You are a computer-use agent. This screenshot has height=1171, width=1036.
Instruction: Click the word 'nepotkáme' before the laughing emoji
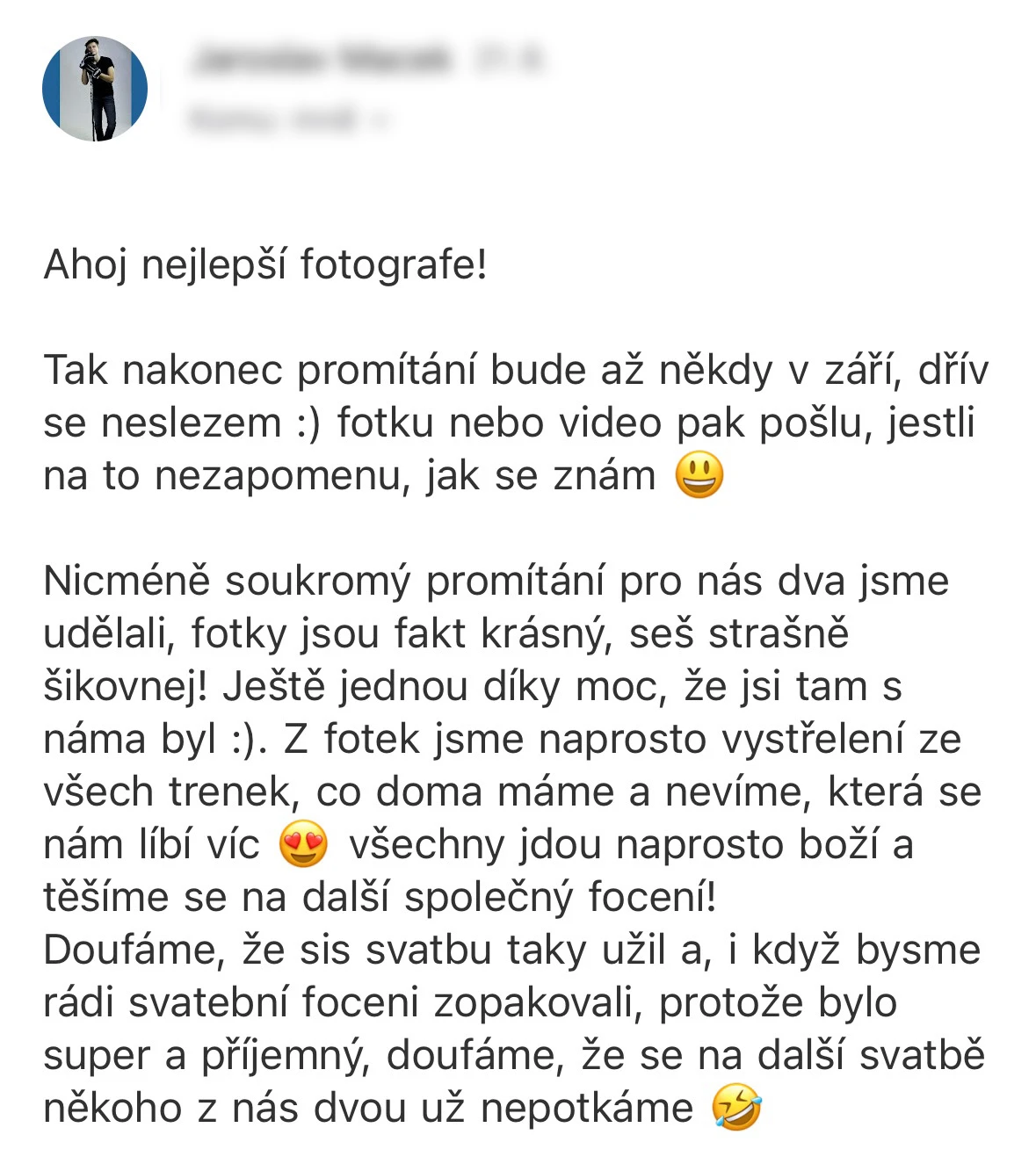586,1108
